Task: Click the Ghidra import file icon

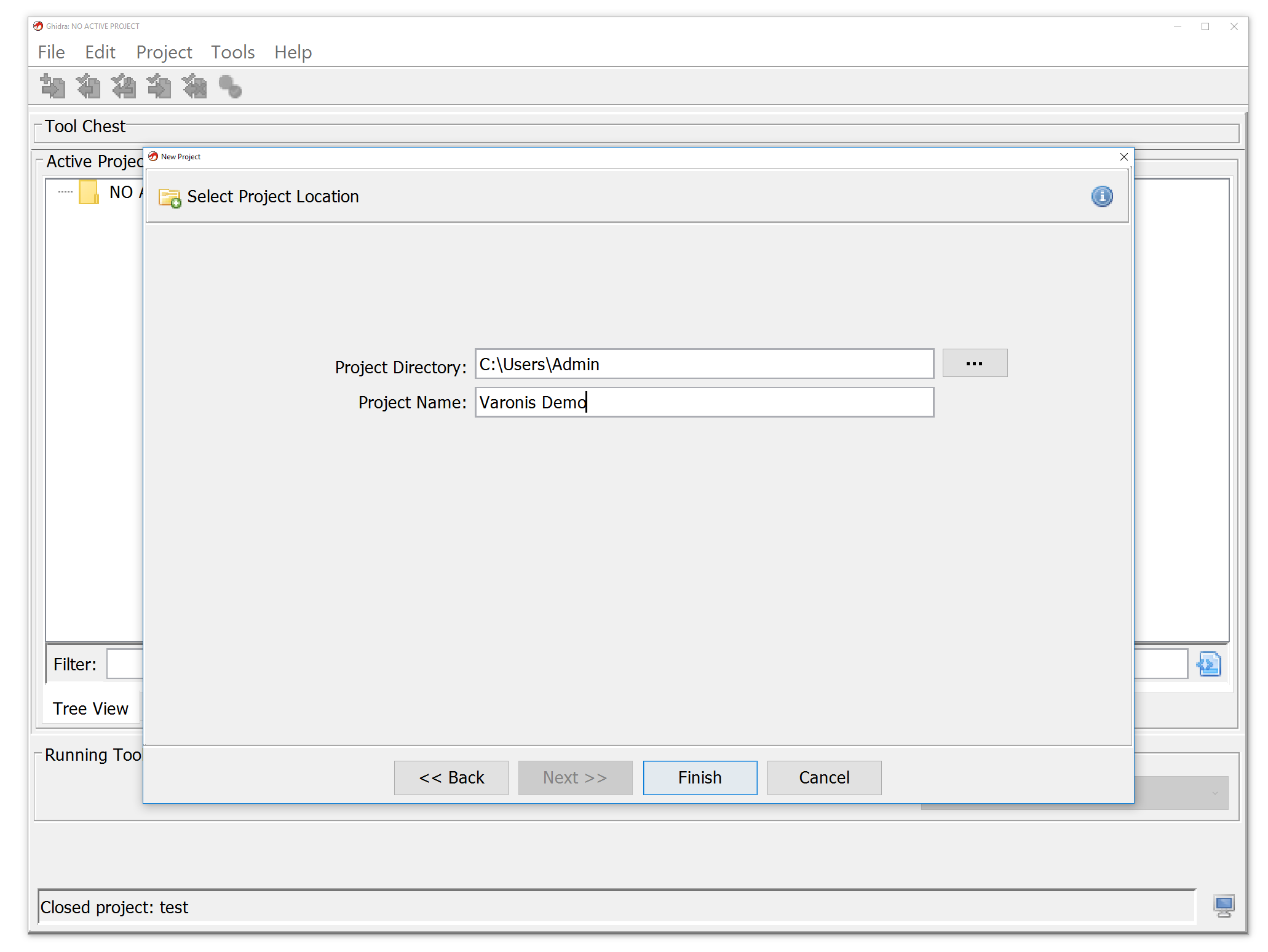Action: click(53, 87)
